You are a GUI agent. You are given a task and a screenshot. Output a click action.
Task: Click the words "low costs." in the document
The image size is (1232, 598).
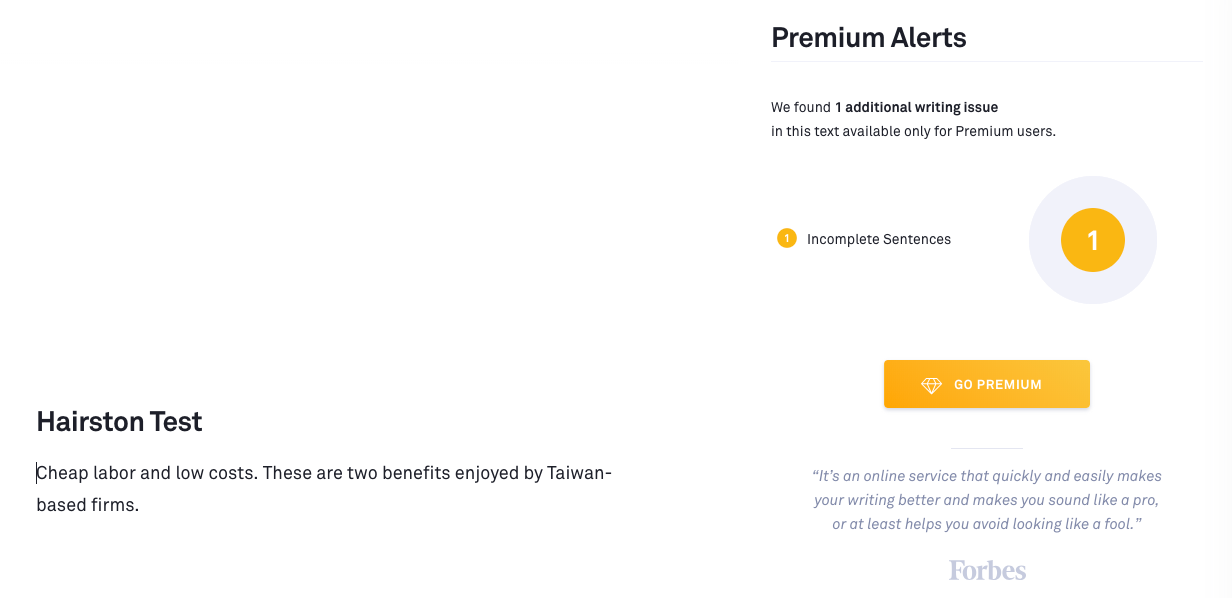217,473
